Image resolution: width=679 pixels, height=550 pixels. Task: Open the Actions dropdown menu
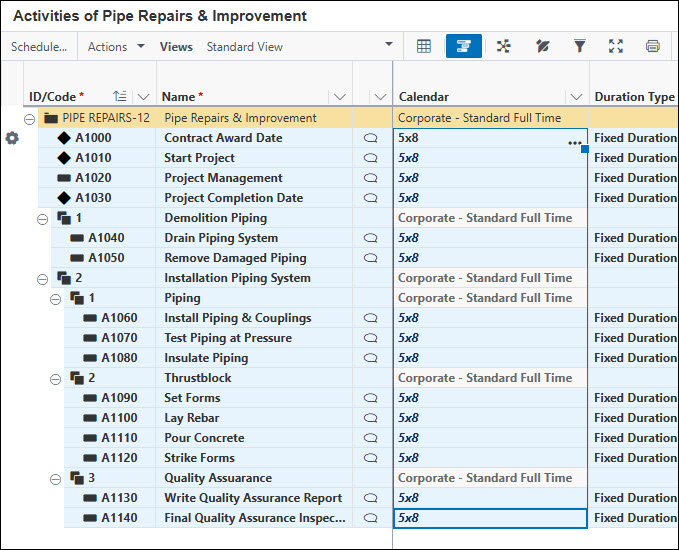click(116, 46)
